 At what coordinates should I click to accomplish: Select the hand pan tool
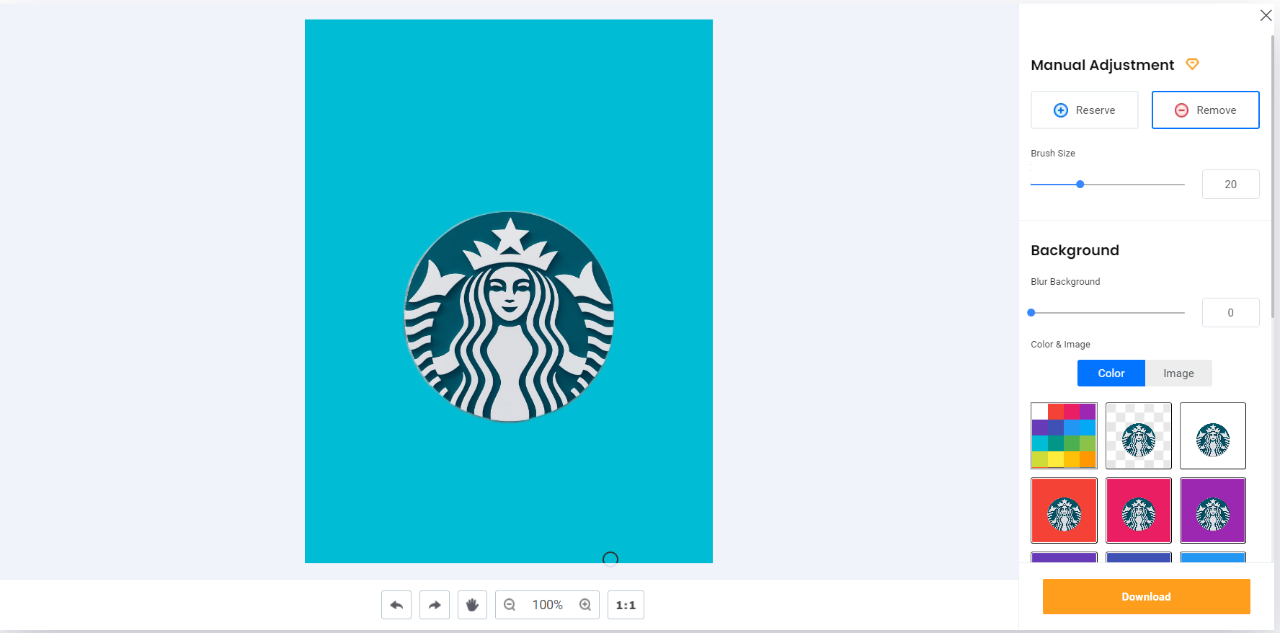[472, 605]
